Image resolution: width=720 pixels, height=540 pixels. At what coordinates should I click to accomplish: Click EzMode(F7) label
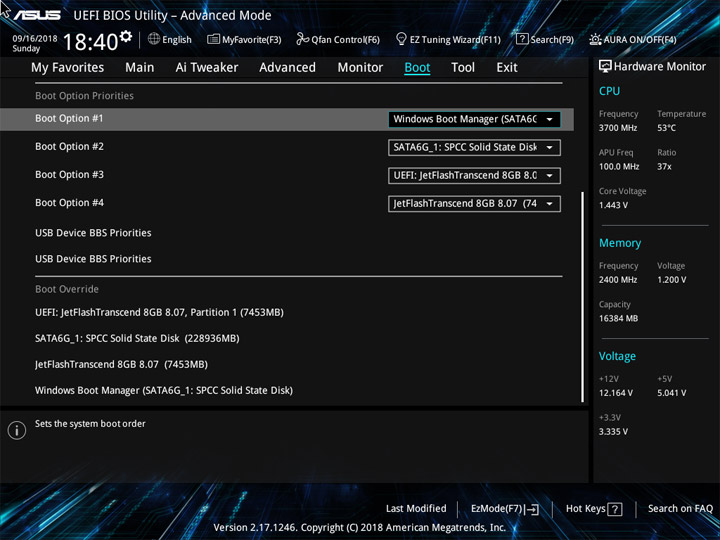496,508
